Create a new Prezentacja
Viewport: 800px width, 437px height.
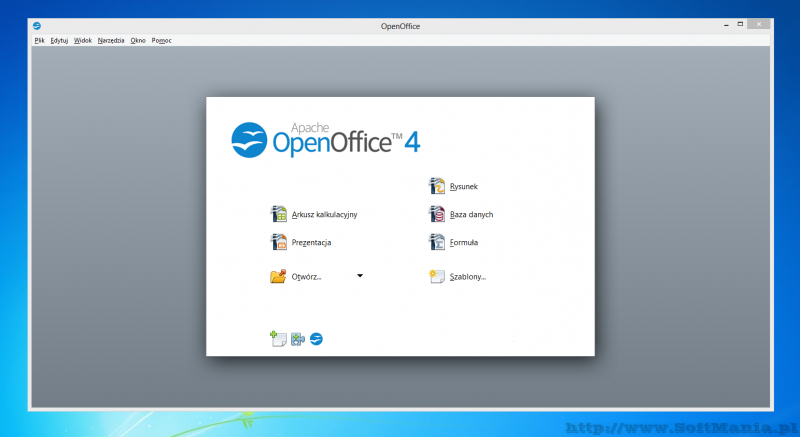(x=311, y=243)
